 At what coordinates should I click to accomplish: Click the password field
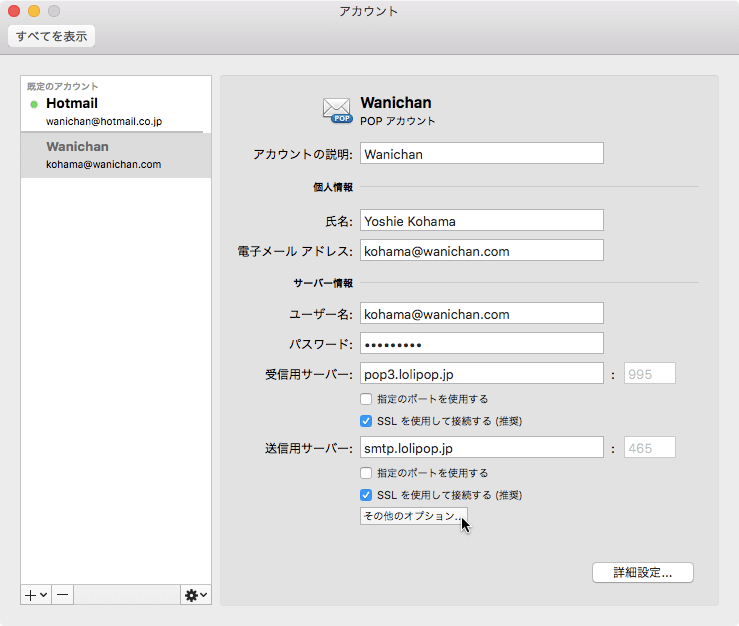pyautogui.click(x=481, y=344)
